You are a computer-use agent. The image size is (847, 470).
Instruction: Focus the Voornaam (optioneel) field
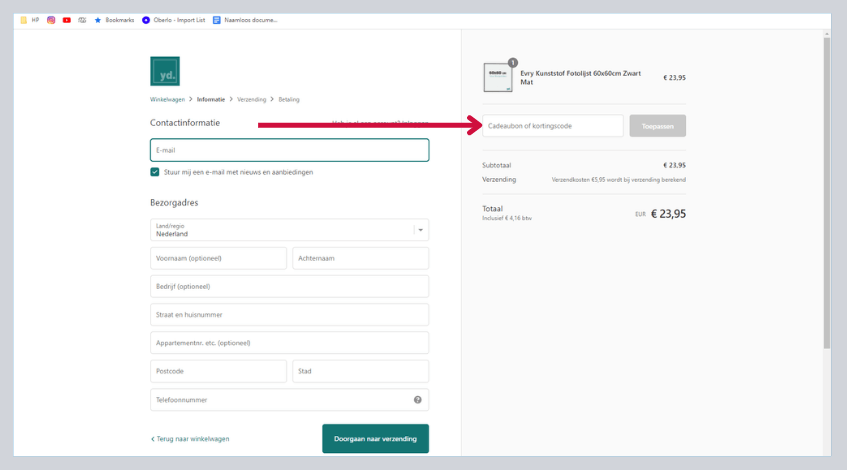[x=218, y=258]
